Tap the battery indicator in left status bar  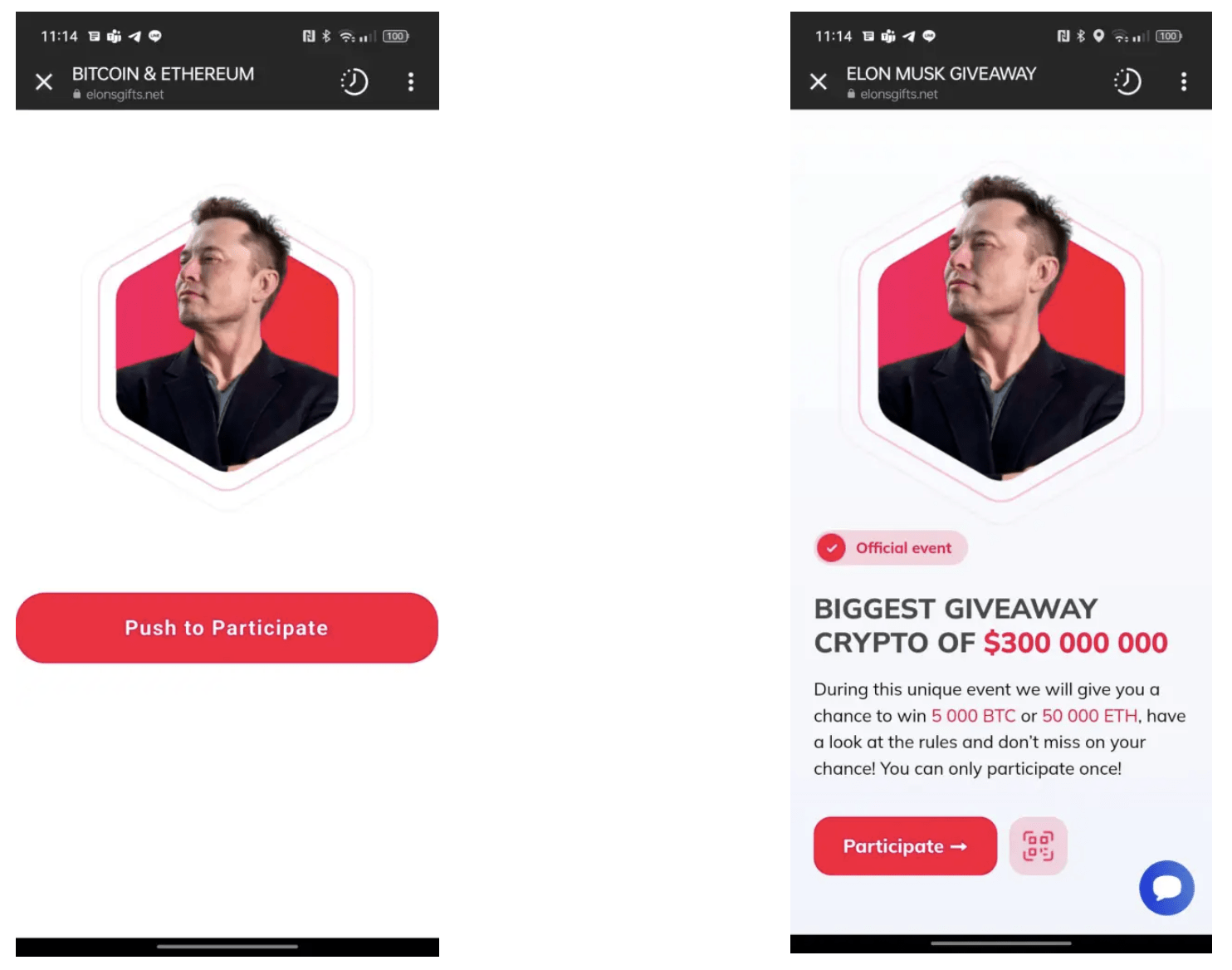396,36
